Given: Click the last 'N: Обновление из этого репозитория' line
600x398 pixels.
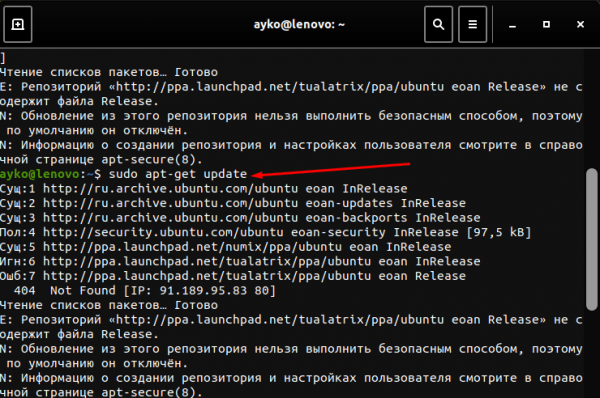Looking at the screenshot, I should pos(291,349).
